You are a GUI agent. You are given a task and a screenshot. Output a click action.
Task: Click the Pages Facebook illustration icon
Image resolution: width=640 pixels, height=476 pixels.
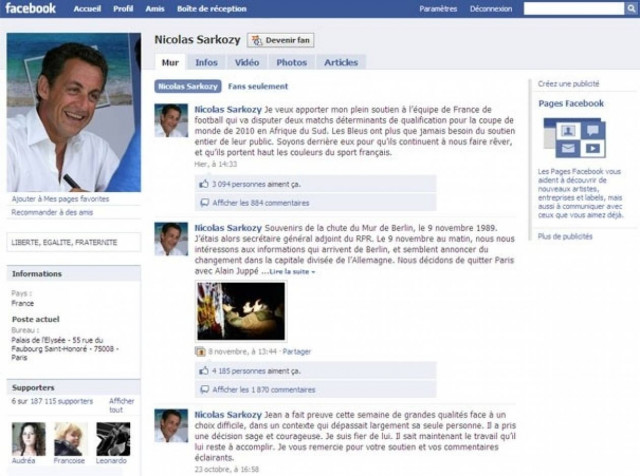pos(574,138)
